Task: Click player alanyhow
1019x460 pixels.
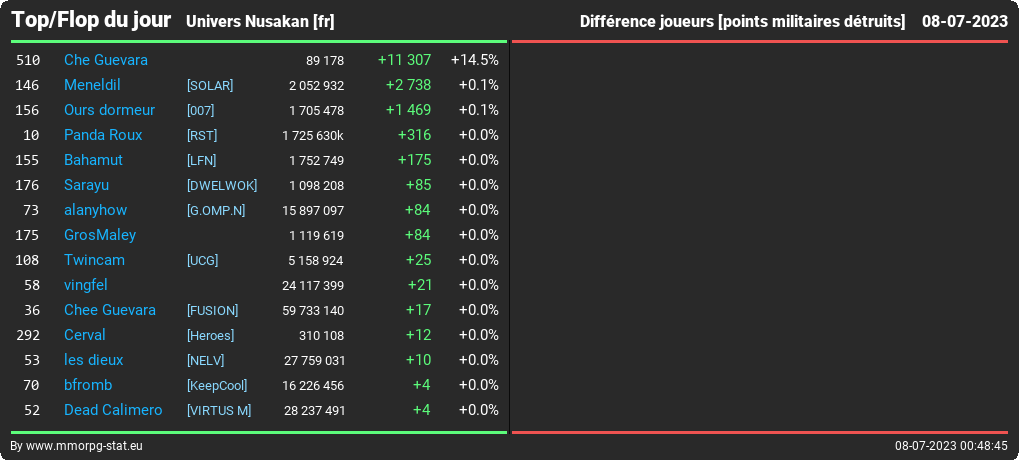Action: [x=95, y=210]
